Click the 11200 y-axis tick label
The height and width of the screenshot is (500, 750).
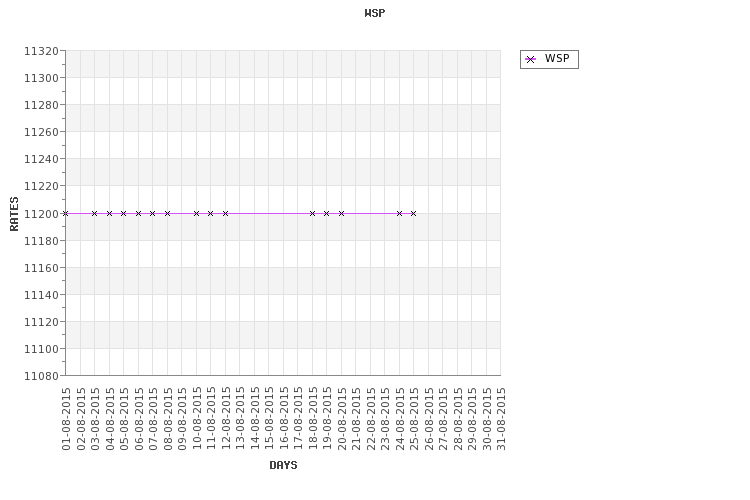[44, 214]
